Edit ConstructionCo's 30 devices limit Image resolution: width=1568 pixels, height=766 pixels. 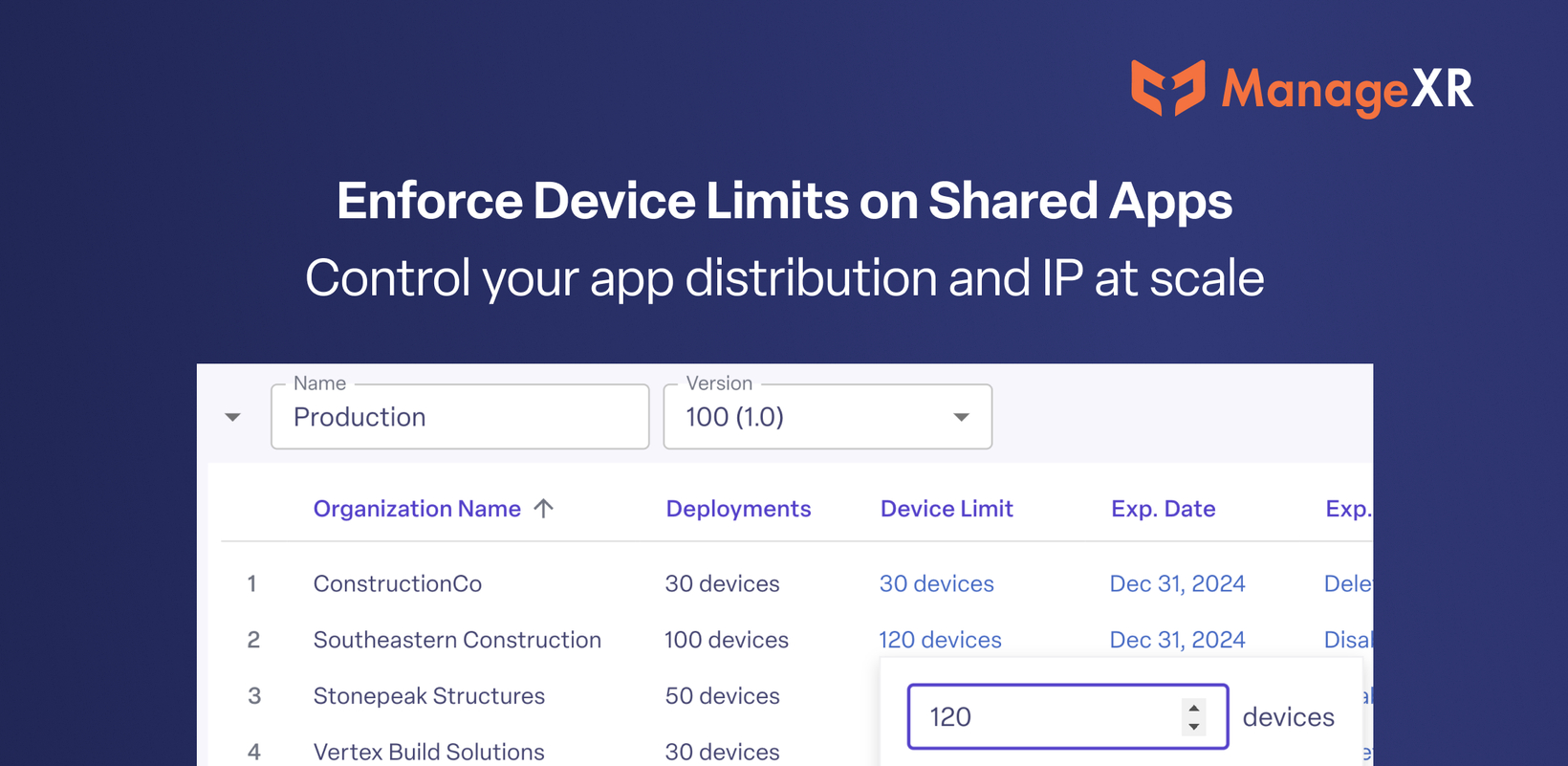pyautogui.click(x=937, y=583)
